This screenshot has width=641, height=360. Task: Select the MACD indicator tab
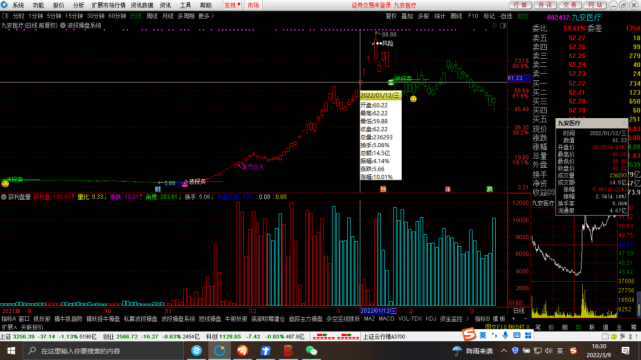pos(386,319)
